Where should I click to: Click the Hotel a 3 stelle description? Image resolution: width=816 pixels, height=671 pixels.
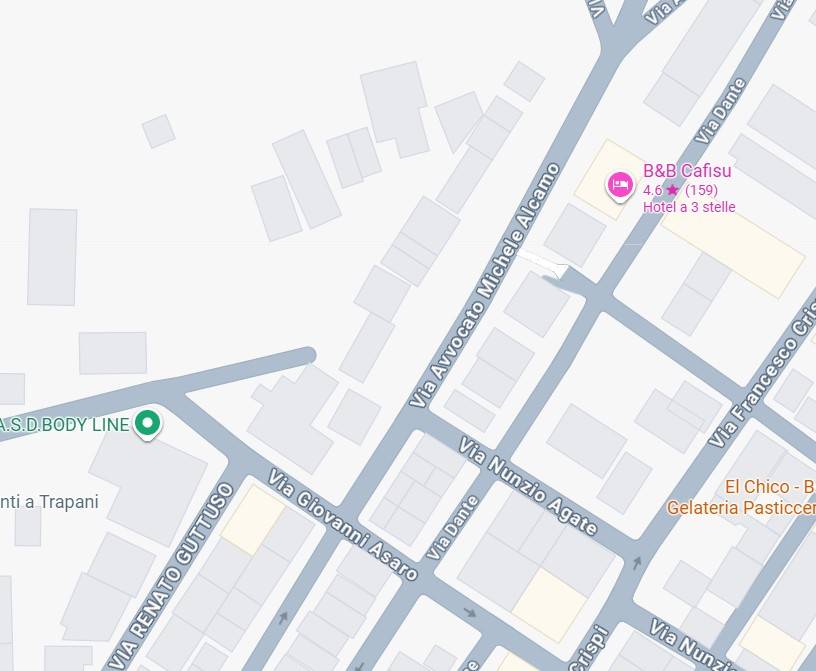pos(689,207)
